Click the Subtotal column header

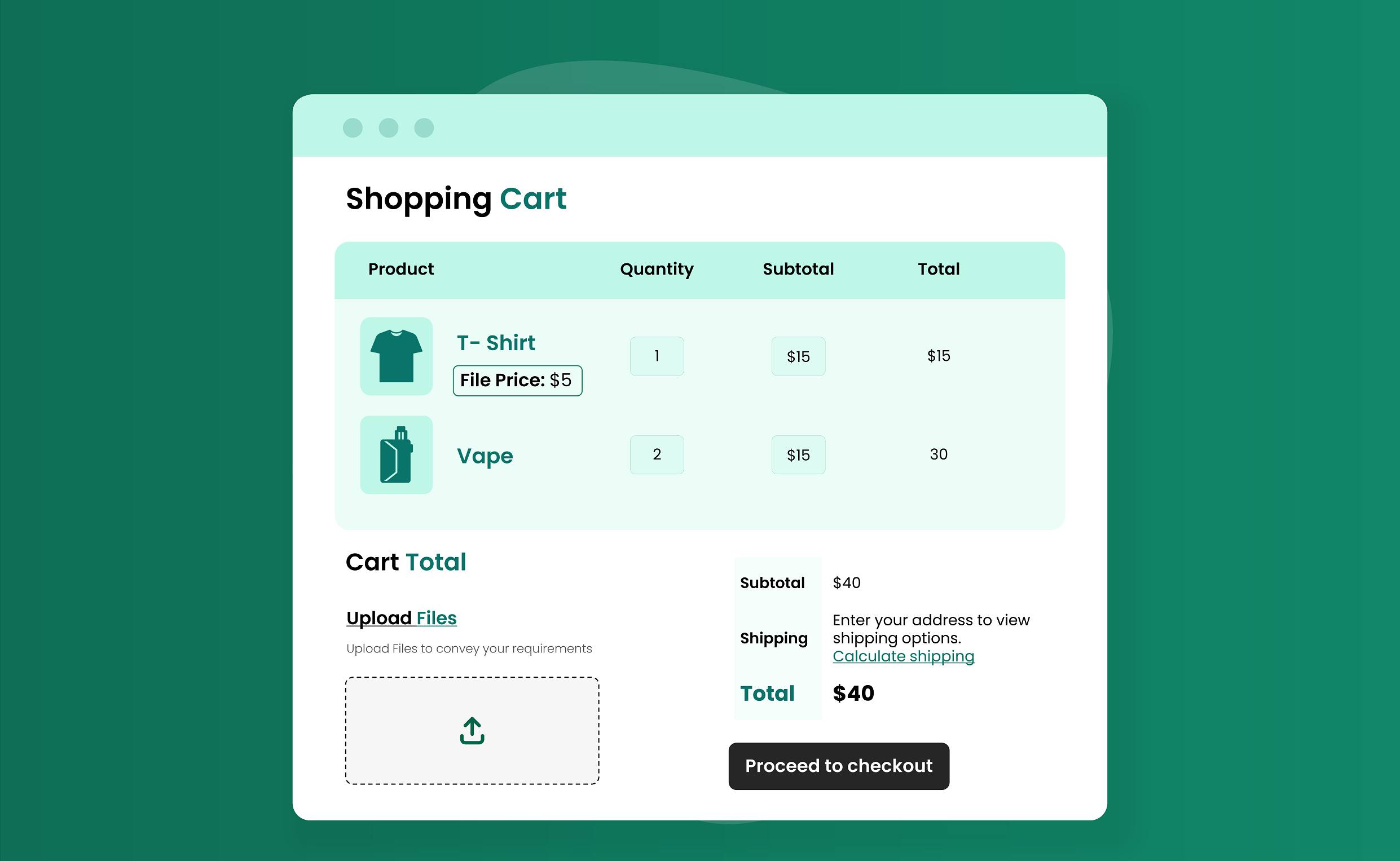point(799,269)
